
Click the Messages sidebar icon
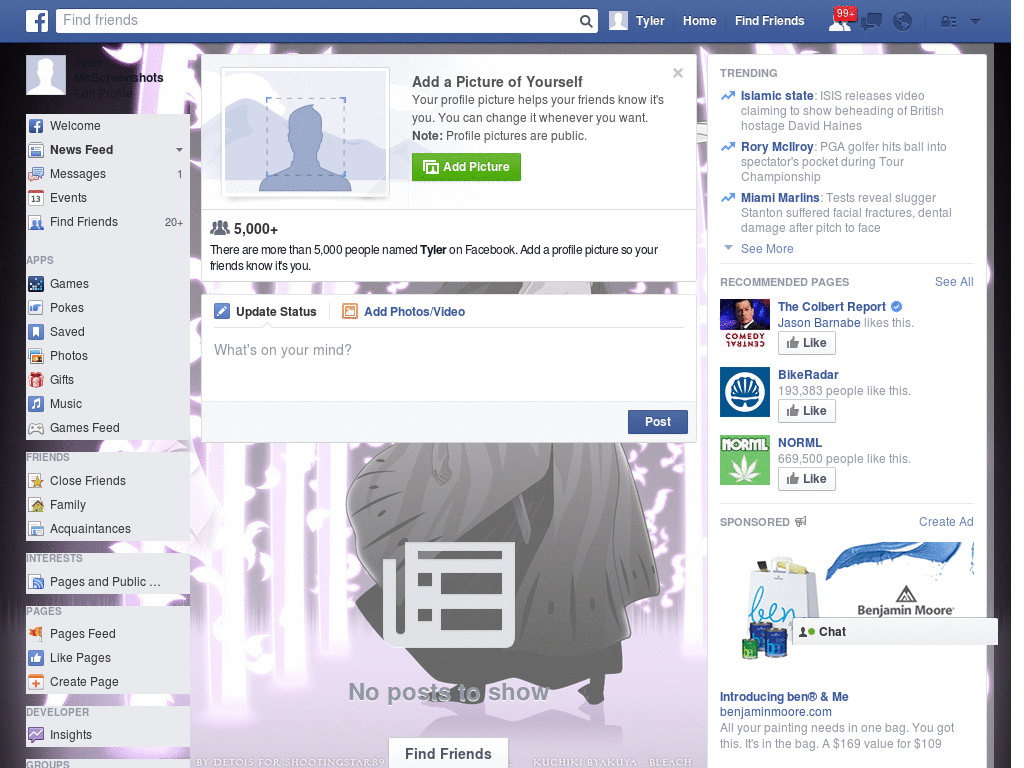coord(36,174)
